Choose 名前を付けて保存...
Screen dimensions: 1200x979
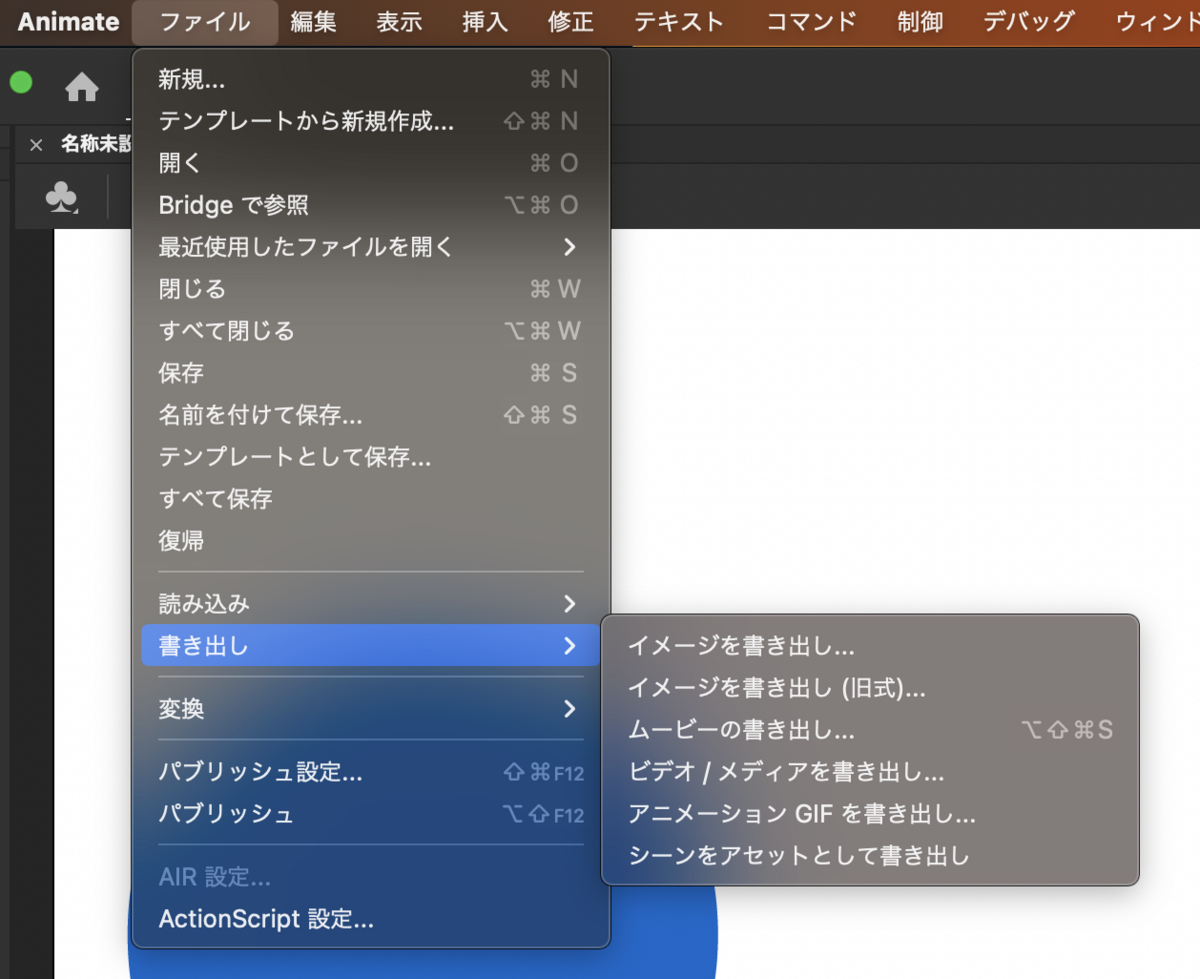coord(371,415)
